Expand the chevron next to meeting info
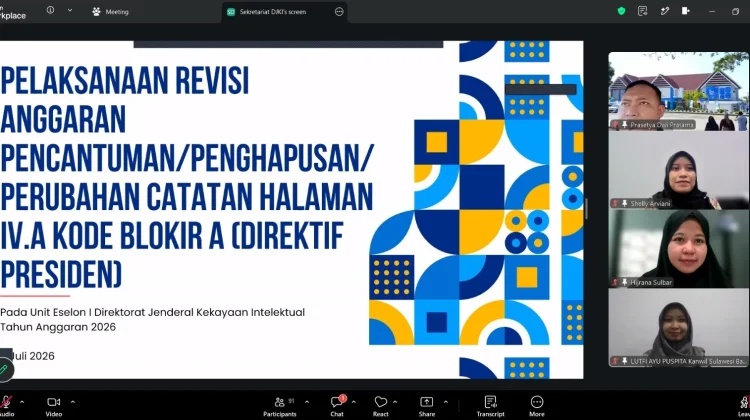Image resolution: width=750 pixels, height=420 pixels. (x=70, y=10)
